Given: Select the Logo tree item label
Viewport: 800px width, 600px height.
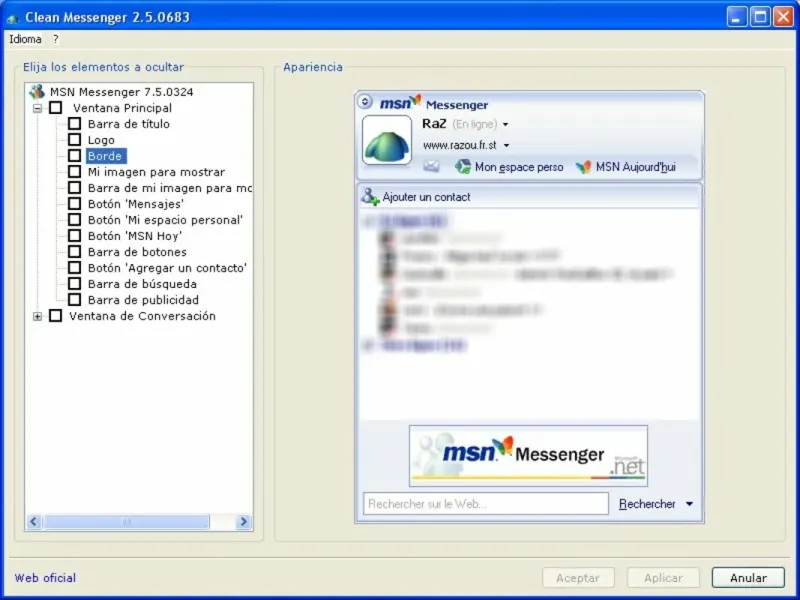Looking at the screenshot, I should (x=101, y=140).
